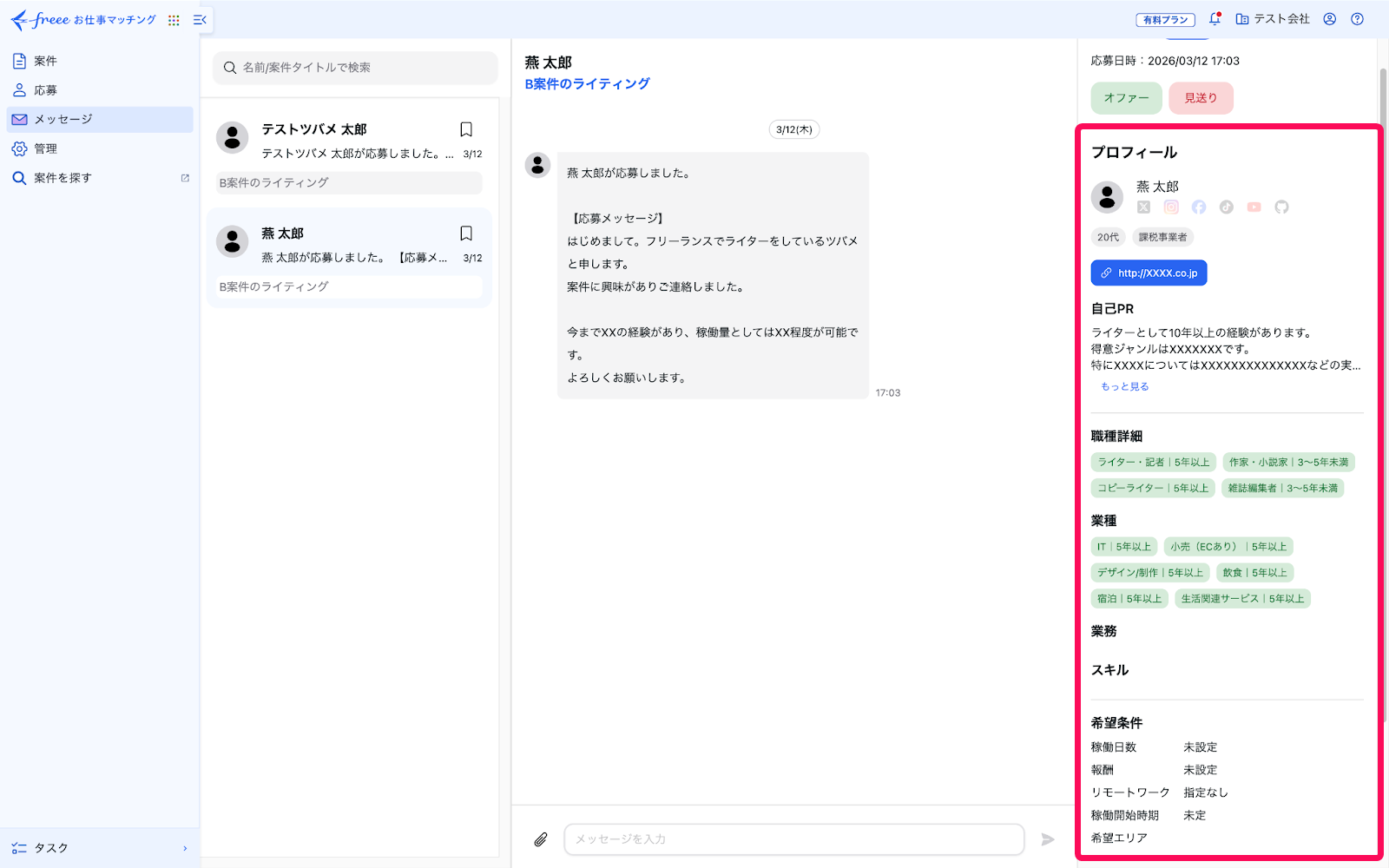Open the Facebook profile icon
The height and width of the screenshot is (868, 1389).
tap(1199, 207)
